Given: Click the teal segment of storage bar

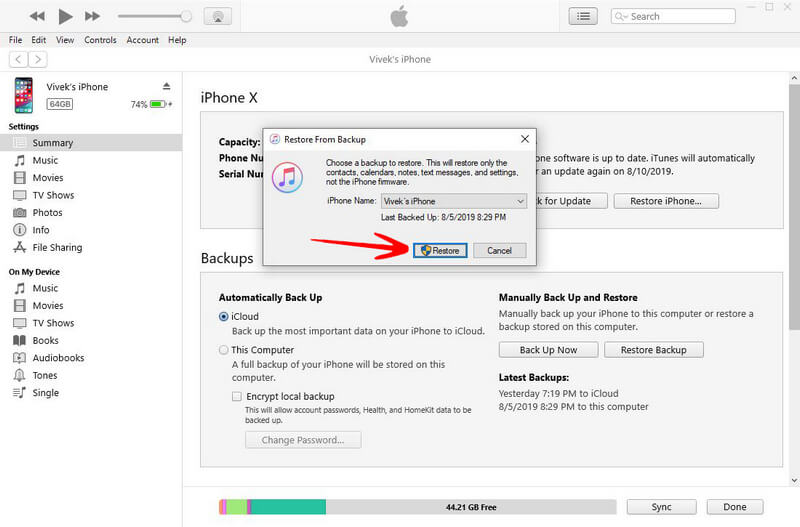Looking at the screenshot, I should click(288, 507).
